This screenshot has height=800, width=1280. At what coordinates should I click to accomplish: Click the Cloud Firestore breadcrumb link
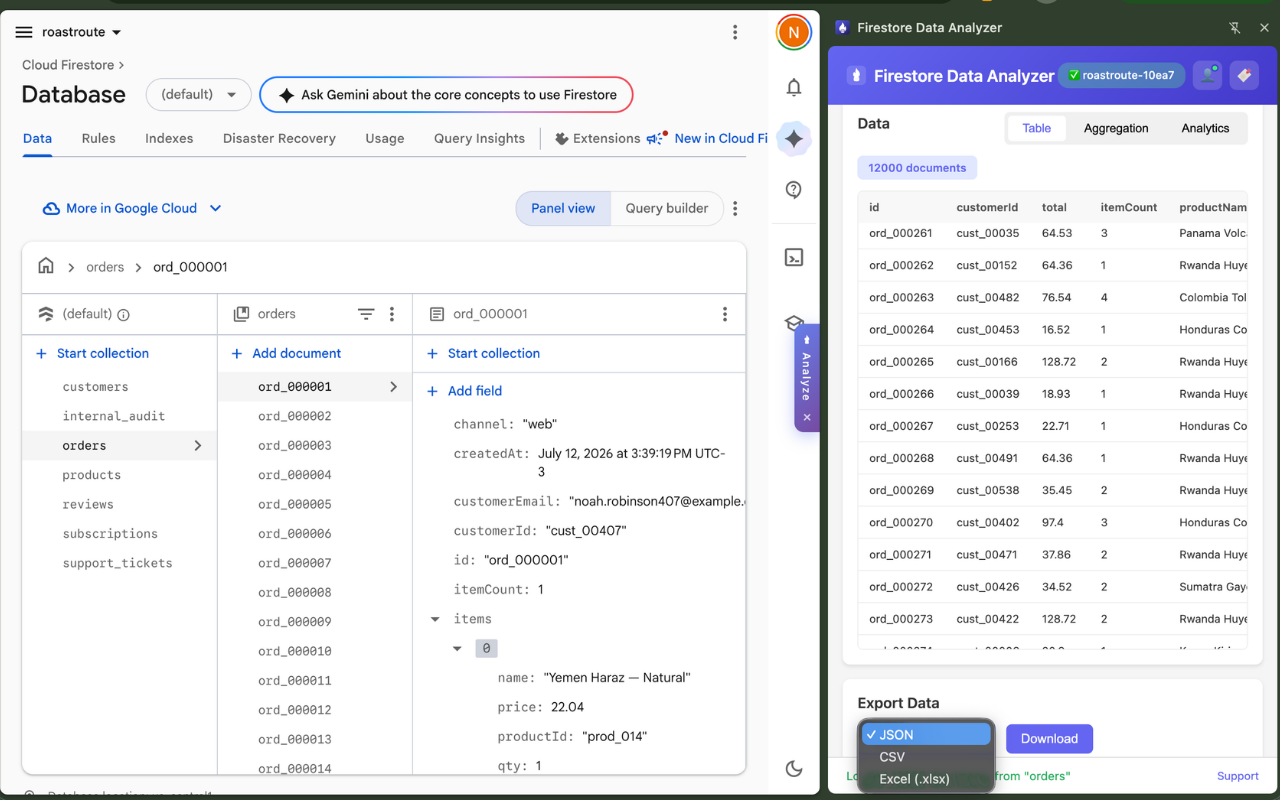pos(68,65)
